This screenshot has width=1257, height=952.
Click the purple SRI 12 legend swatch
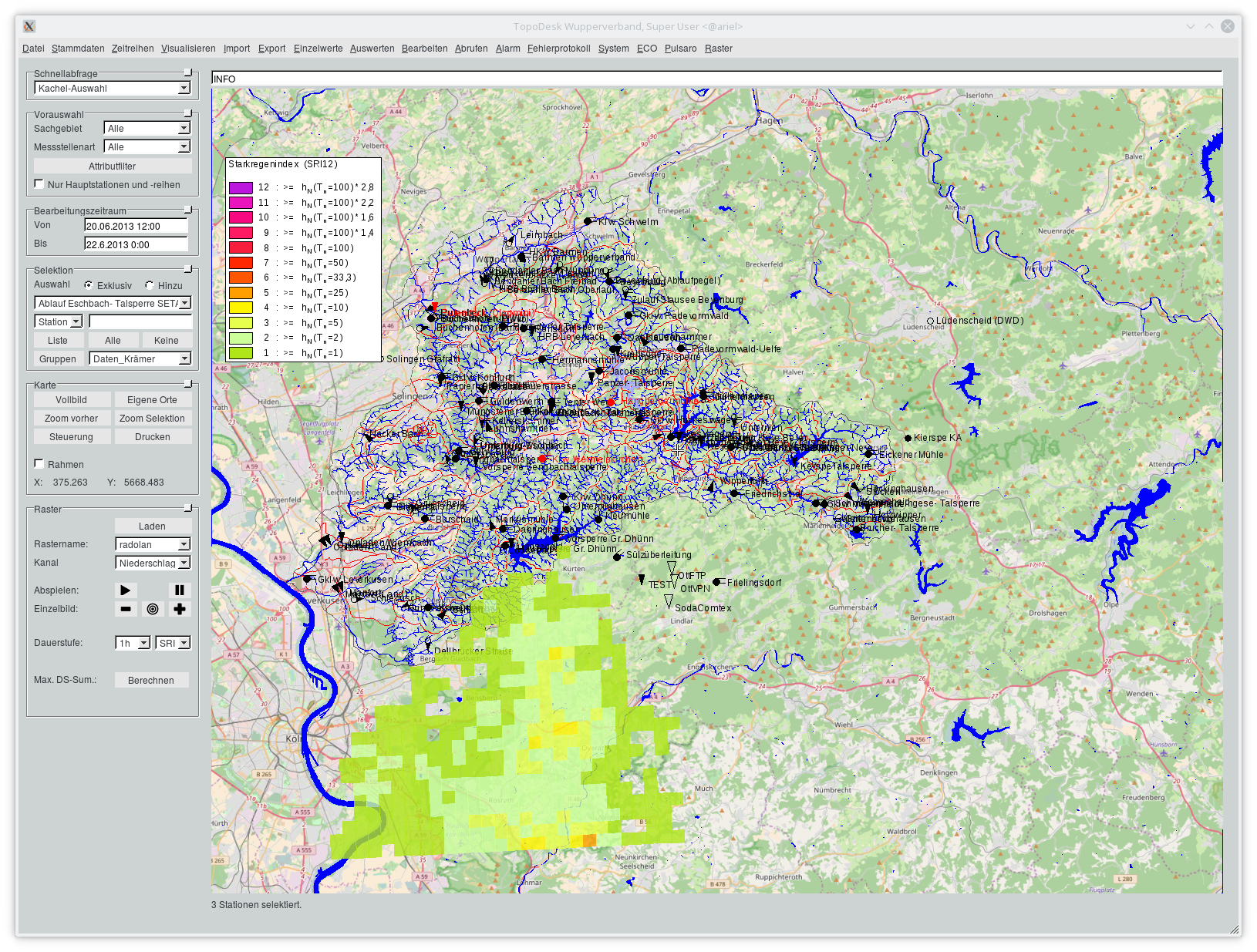click(241, 187)
